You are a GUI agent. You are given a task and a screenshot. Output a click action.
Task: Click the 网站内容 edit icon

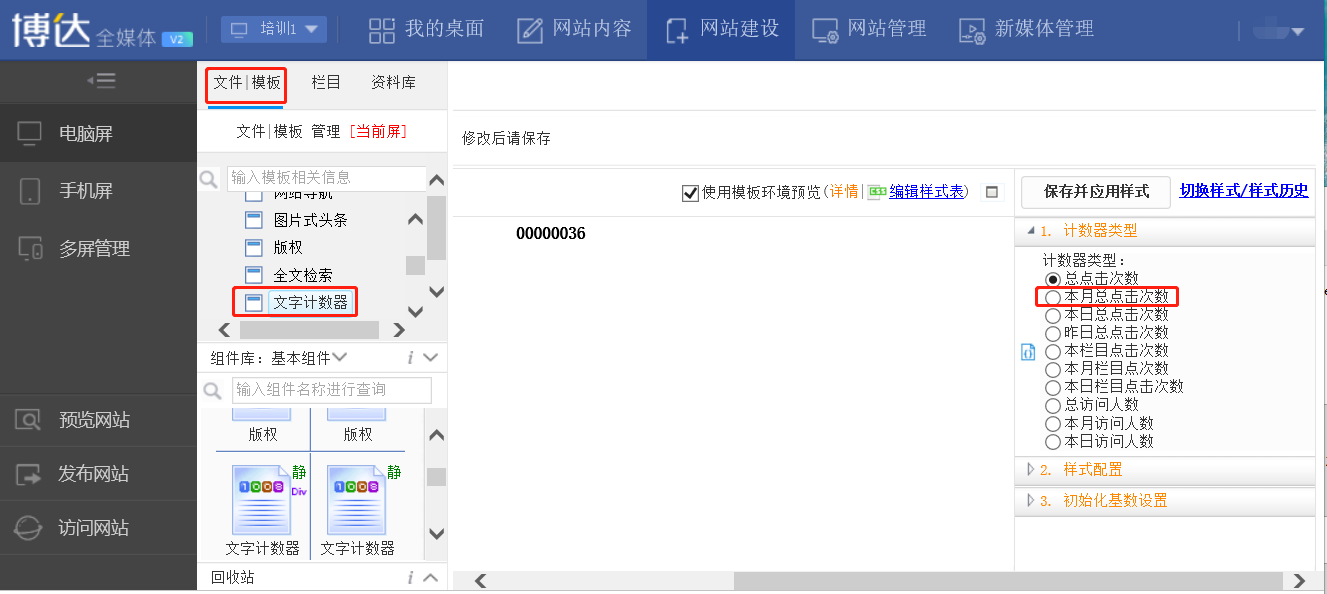pos(530,30)
